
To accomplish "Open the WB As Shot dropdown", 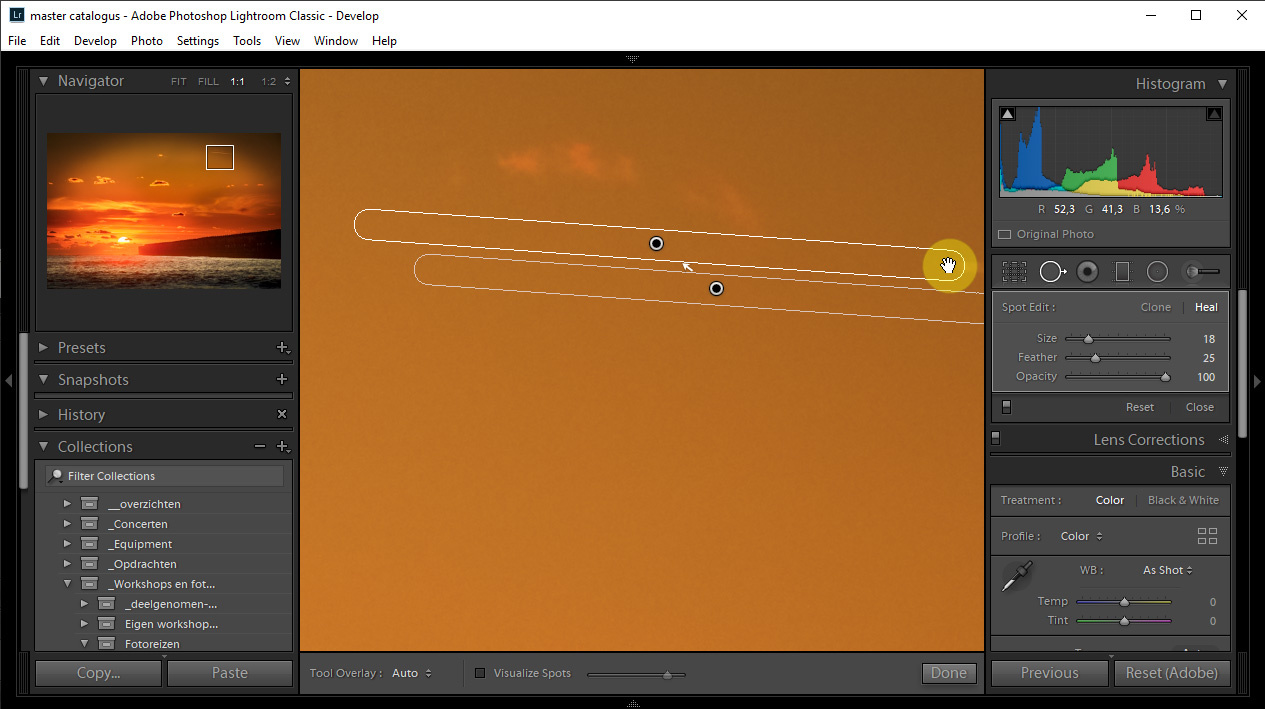I will coord(1168,570).
